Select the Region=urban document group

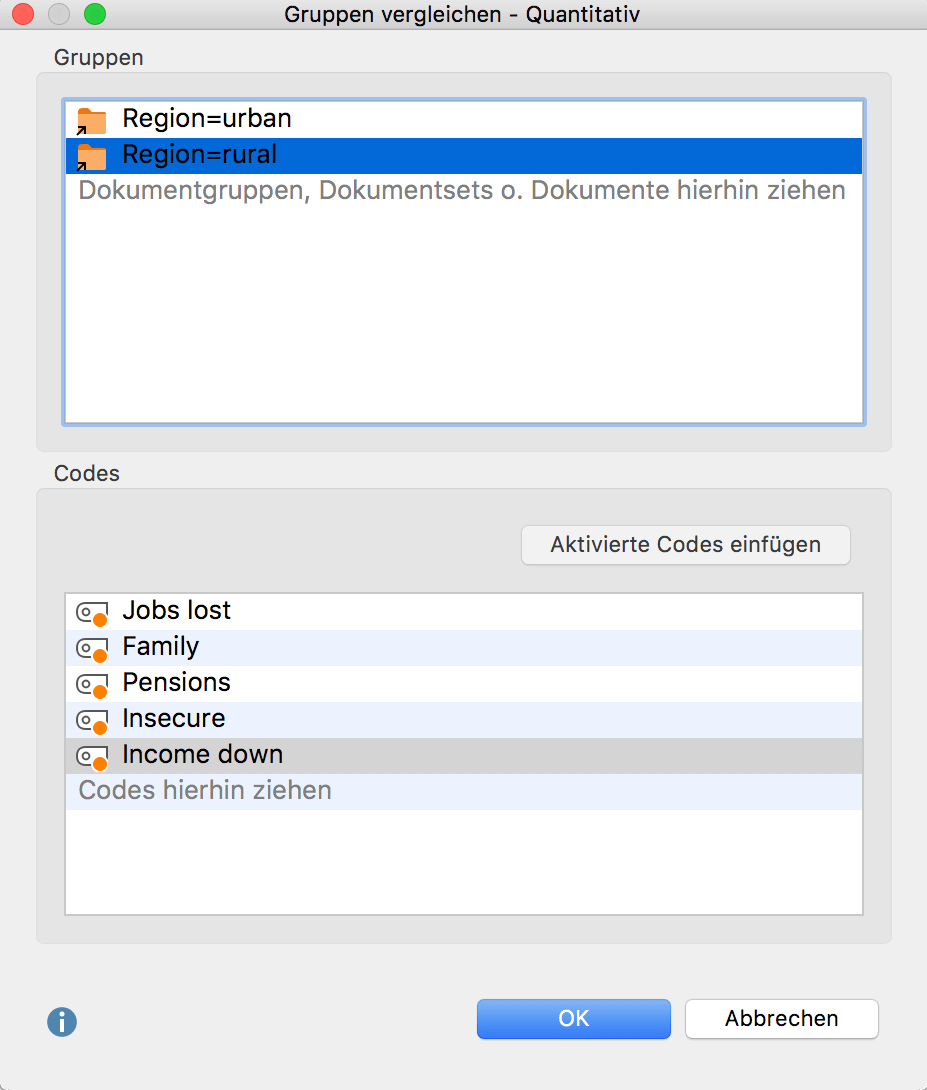(x=206, y=118)
